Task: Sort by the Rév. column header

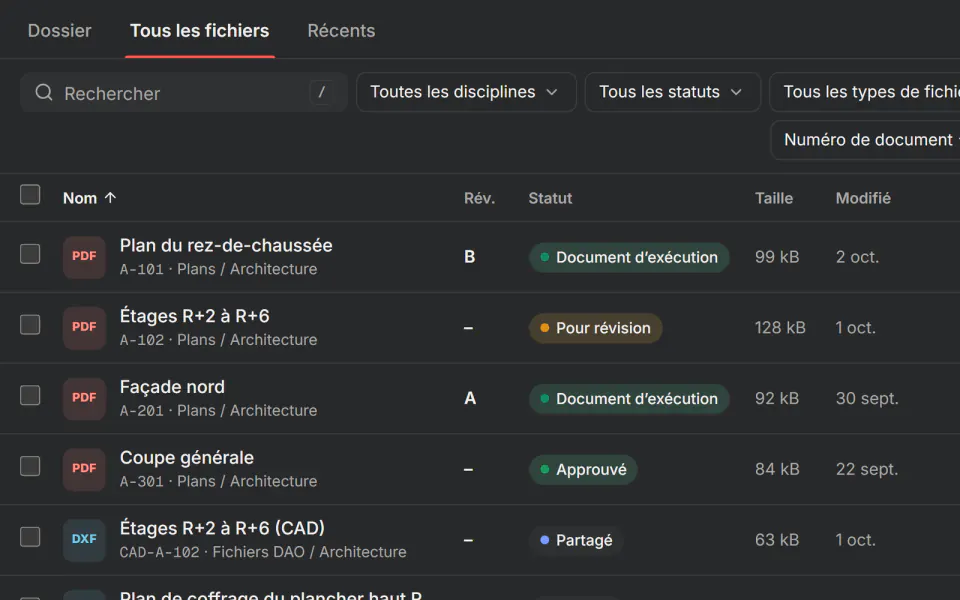Action: coord(479,198)
